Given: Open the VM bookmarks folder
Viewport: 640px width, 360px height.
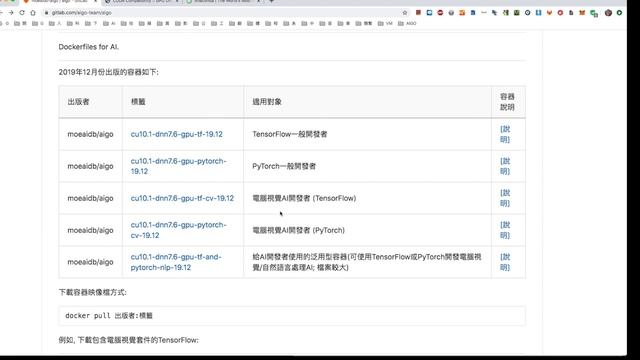Looking at the screenshot, I should [x=385, y=23].
